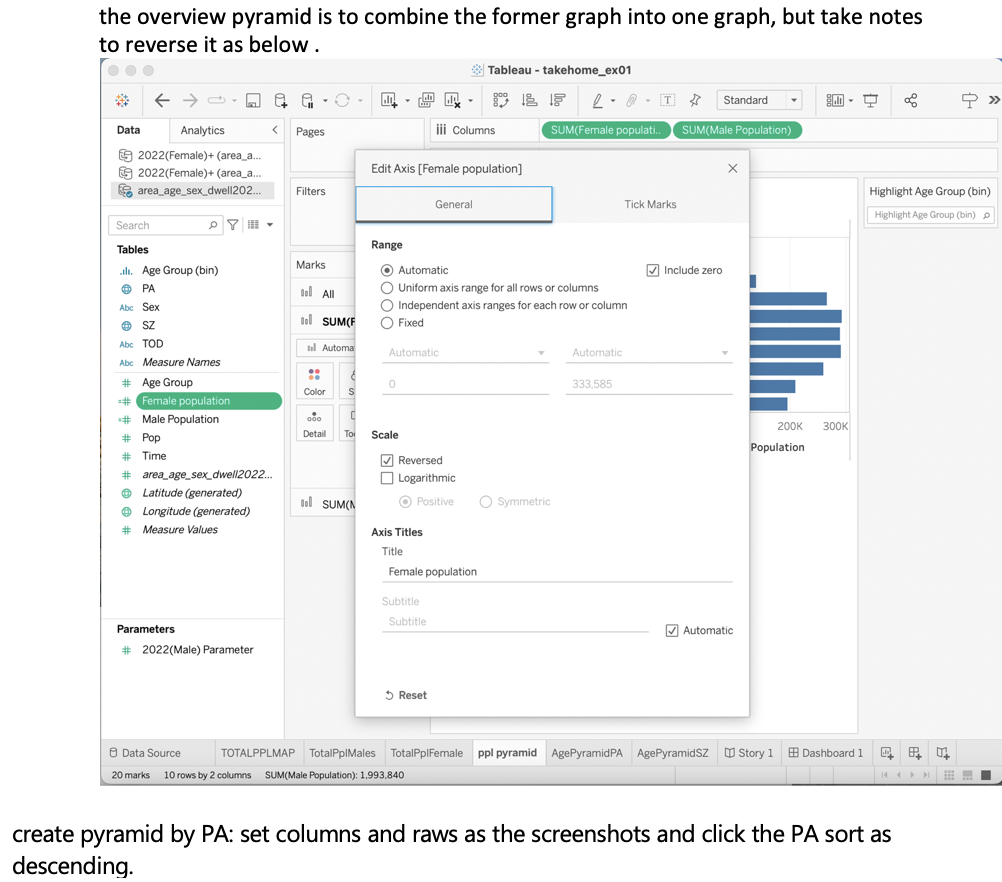Select the Fixed range radio button
This screenshot has width=1002, height=882.
[387, 323]
